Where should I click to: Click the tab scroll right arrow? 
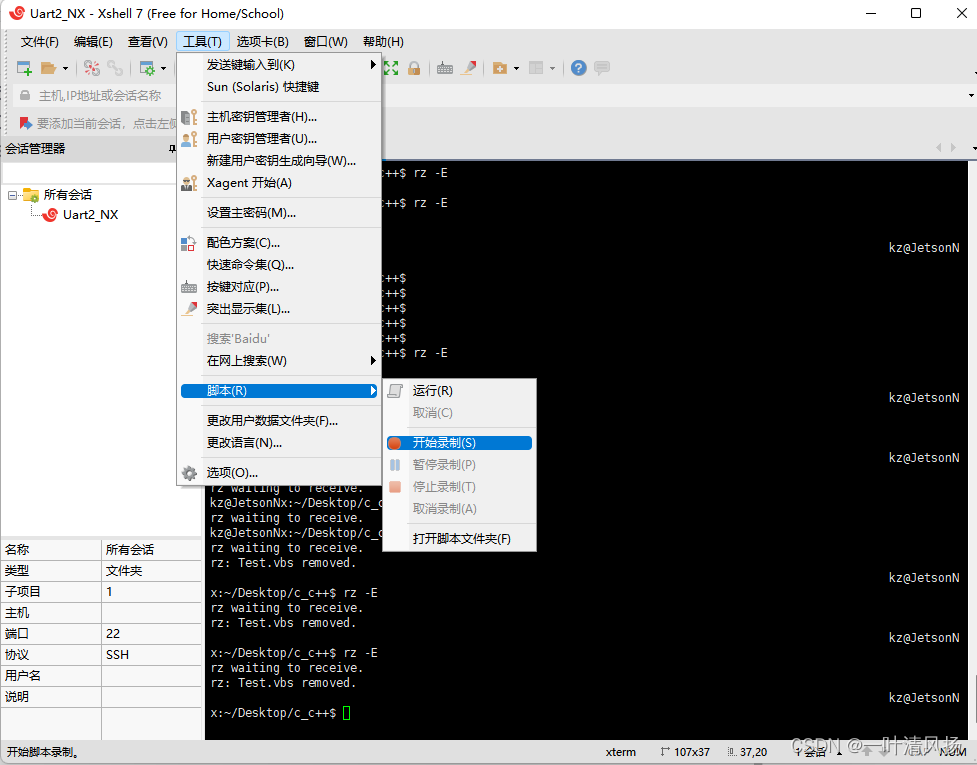click(953, 148)
